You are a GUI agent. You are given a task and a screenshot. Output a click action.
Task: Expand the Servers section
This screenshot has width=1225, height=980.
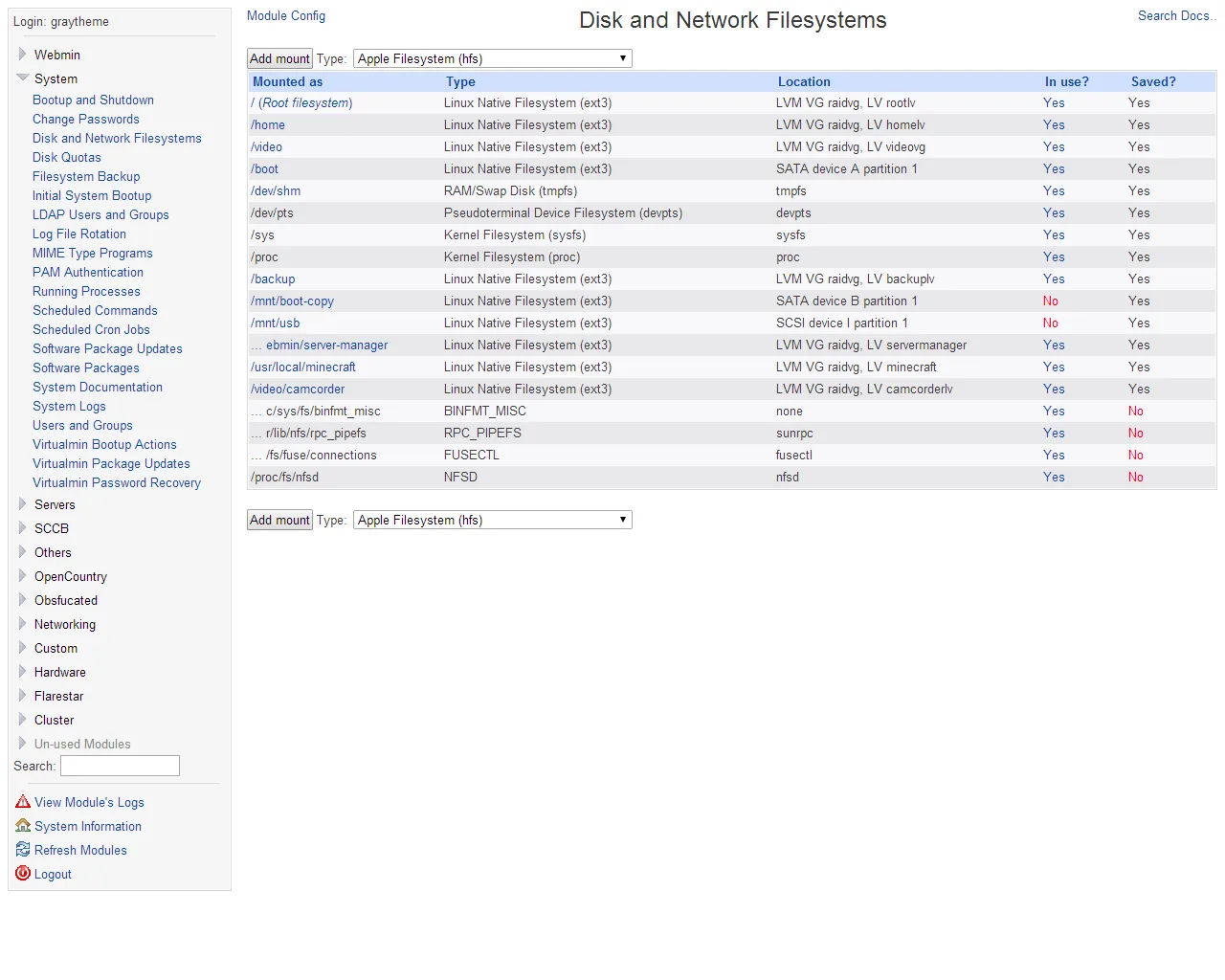pyautogui.click(x=23, y=504)
